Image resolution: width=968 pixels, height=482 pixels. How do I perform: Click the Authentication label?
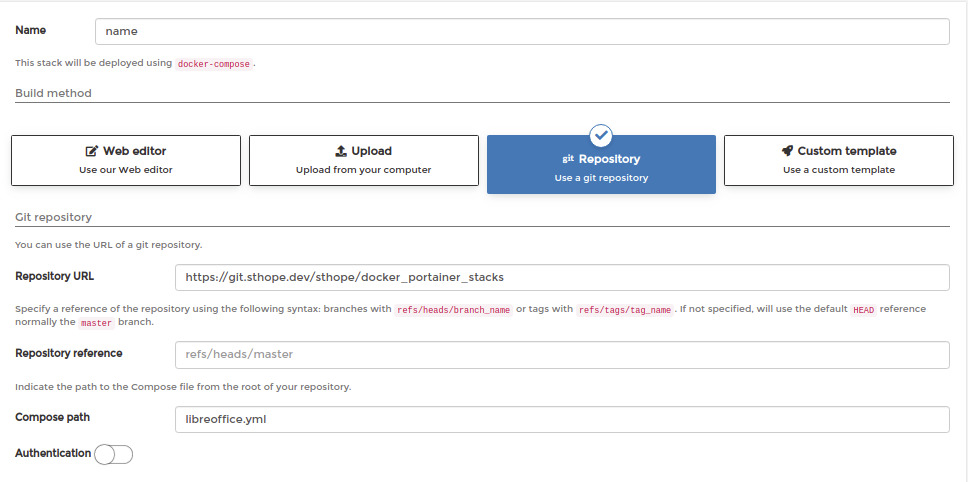pos(53,453)
